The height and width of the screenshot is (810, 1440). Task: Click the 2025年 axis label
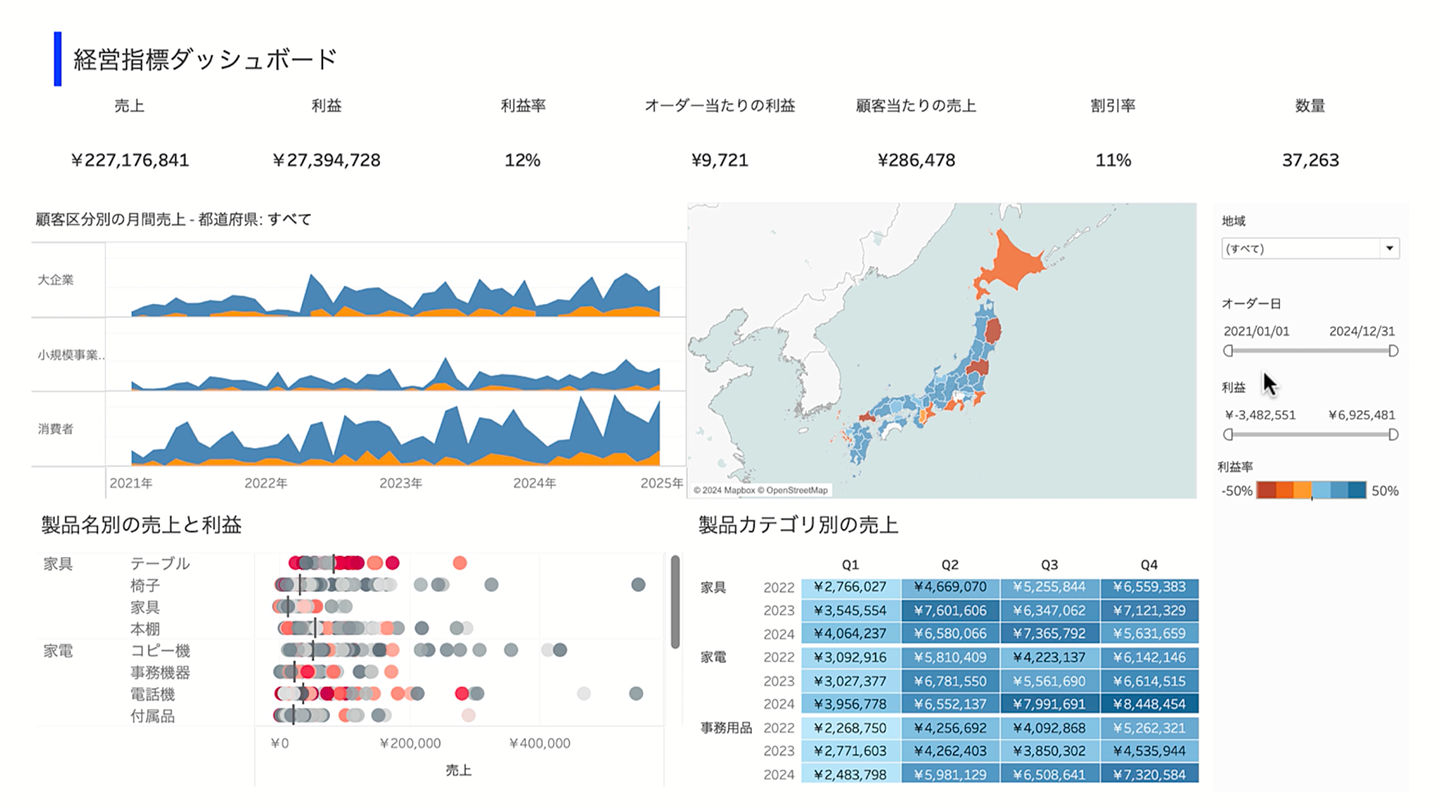coord(662,483)
